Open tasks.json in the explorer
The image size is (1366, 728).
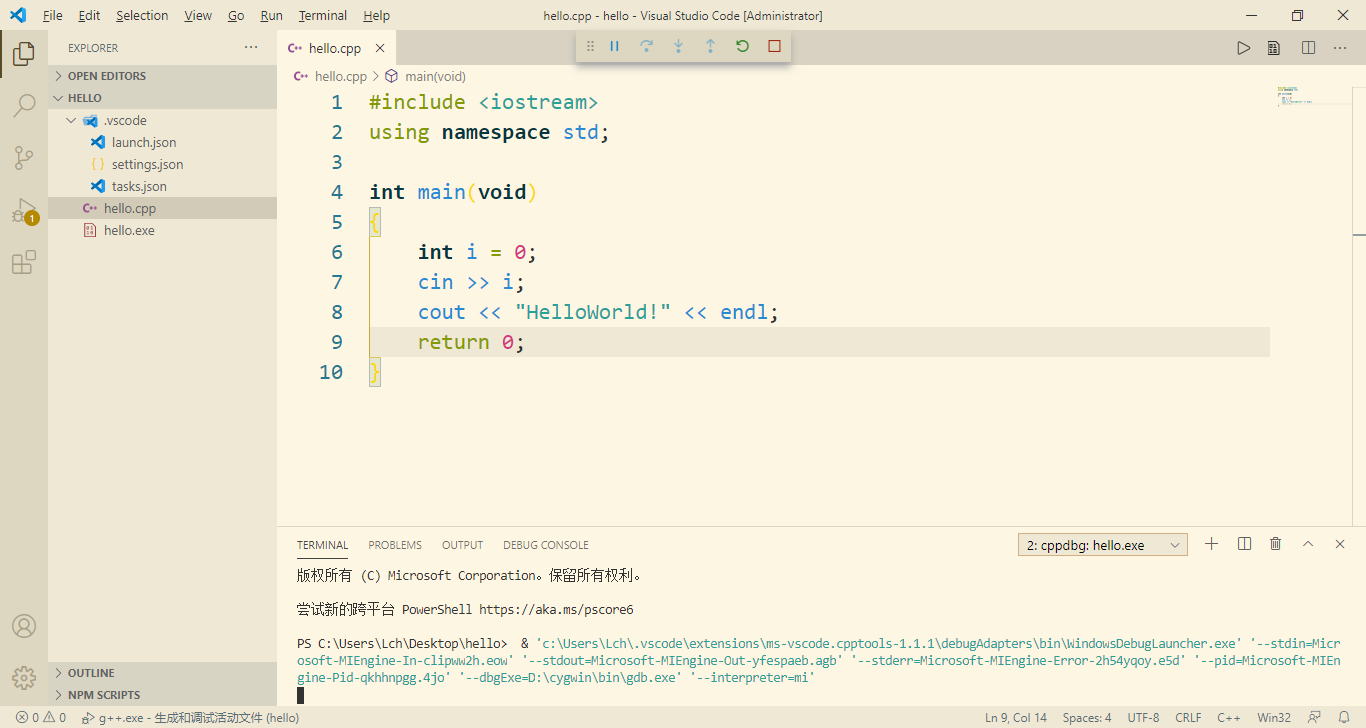click(162, 186)
